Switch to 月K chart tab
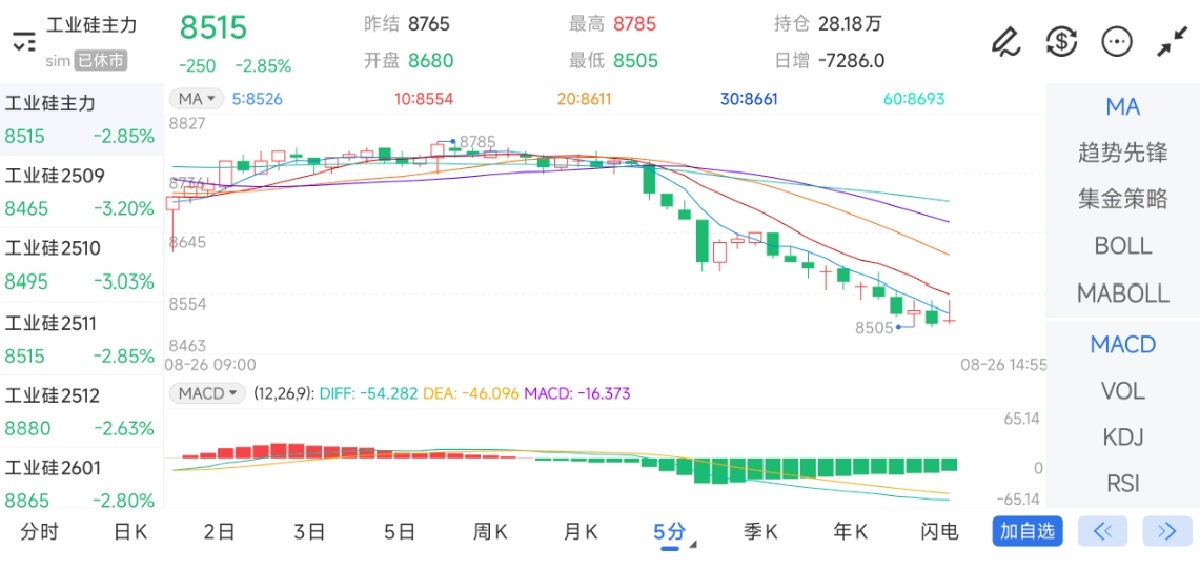Screen dimensions: 1200x567 pos(580,532)
